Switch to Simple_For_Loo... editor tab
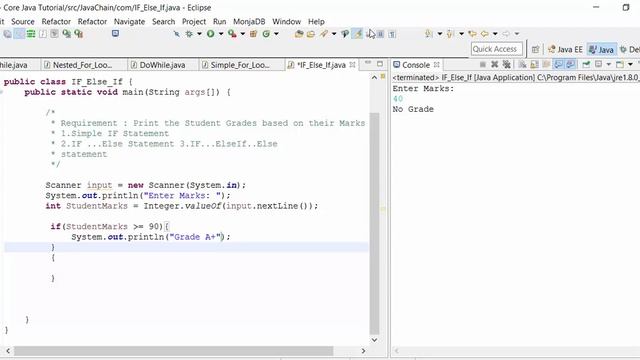 (x=240, y=65)
